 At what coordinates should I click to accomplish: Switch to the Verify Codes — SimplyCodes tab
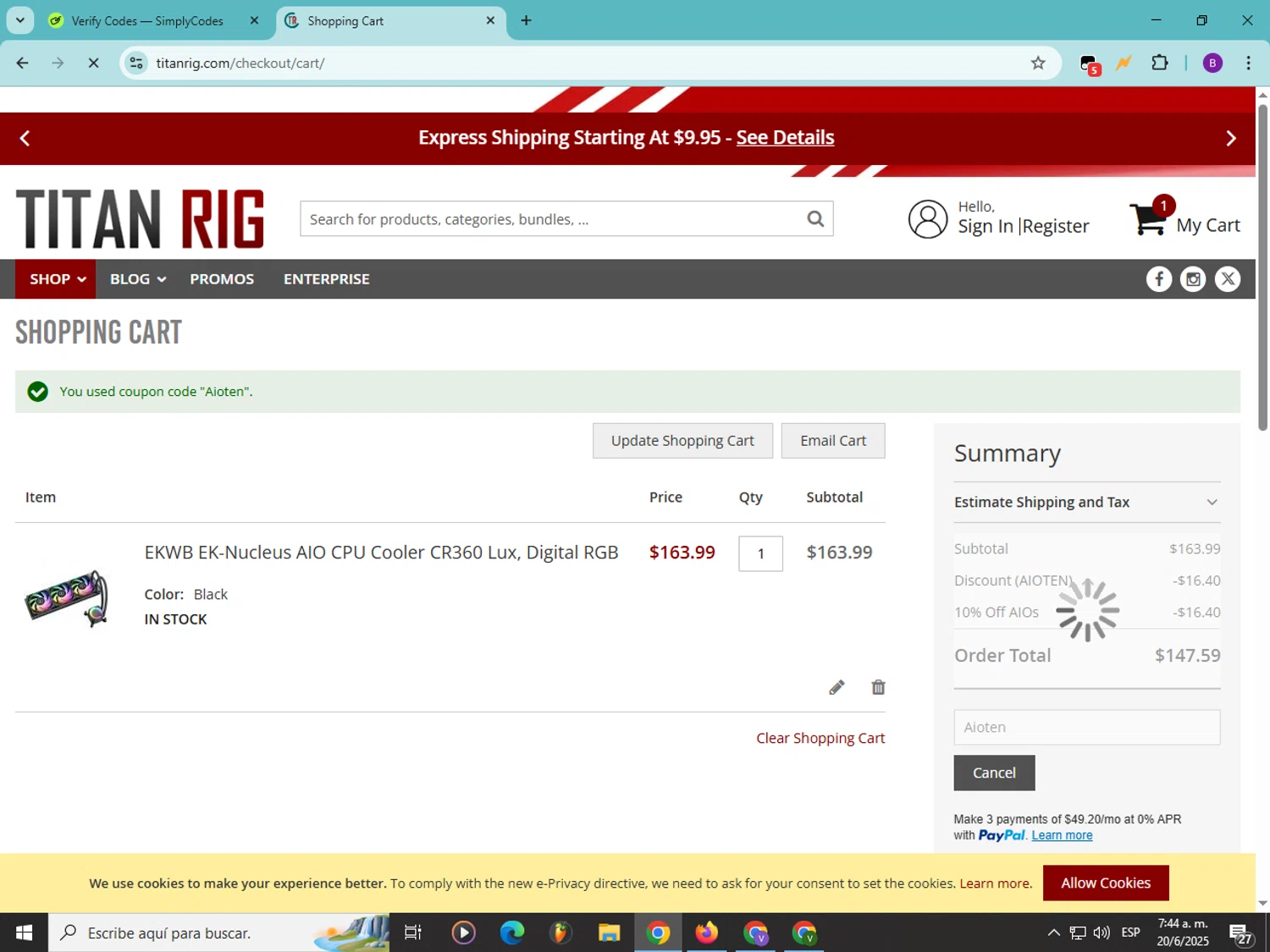pyautogui.click(x=147, y=21)
